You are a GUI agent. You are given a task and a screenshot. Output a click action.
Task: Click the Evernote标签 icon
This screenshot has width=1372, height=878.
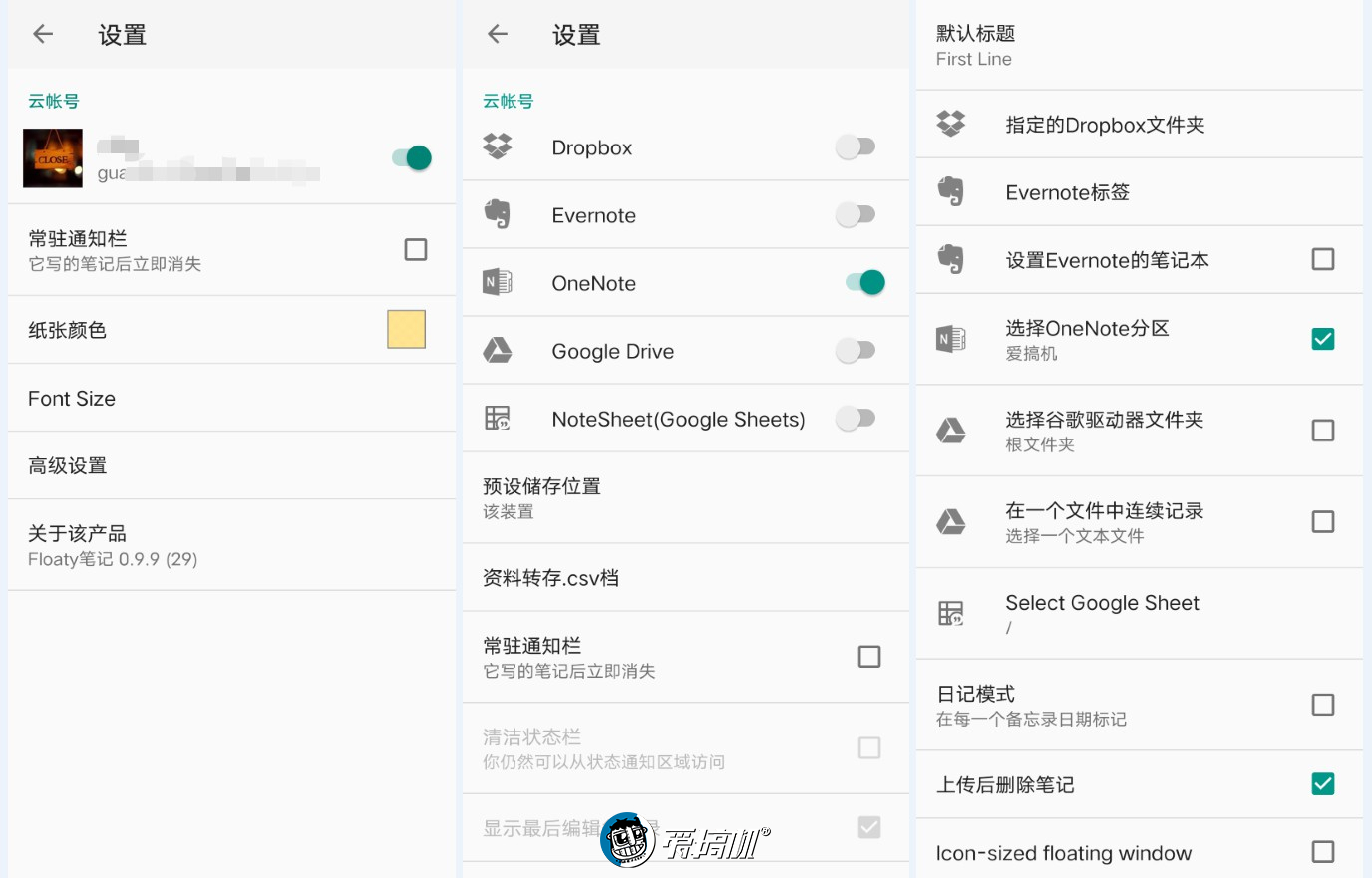pyautogui.click(x=951, y=191)
